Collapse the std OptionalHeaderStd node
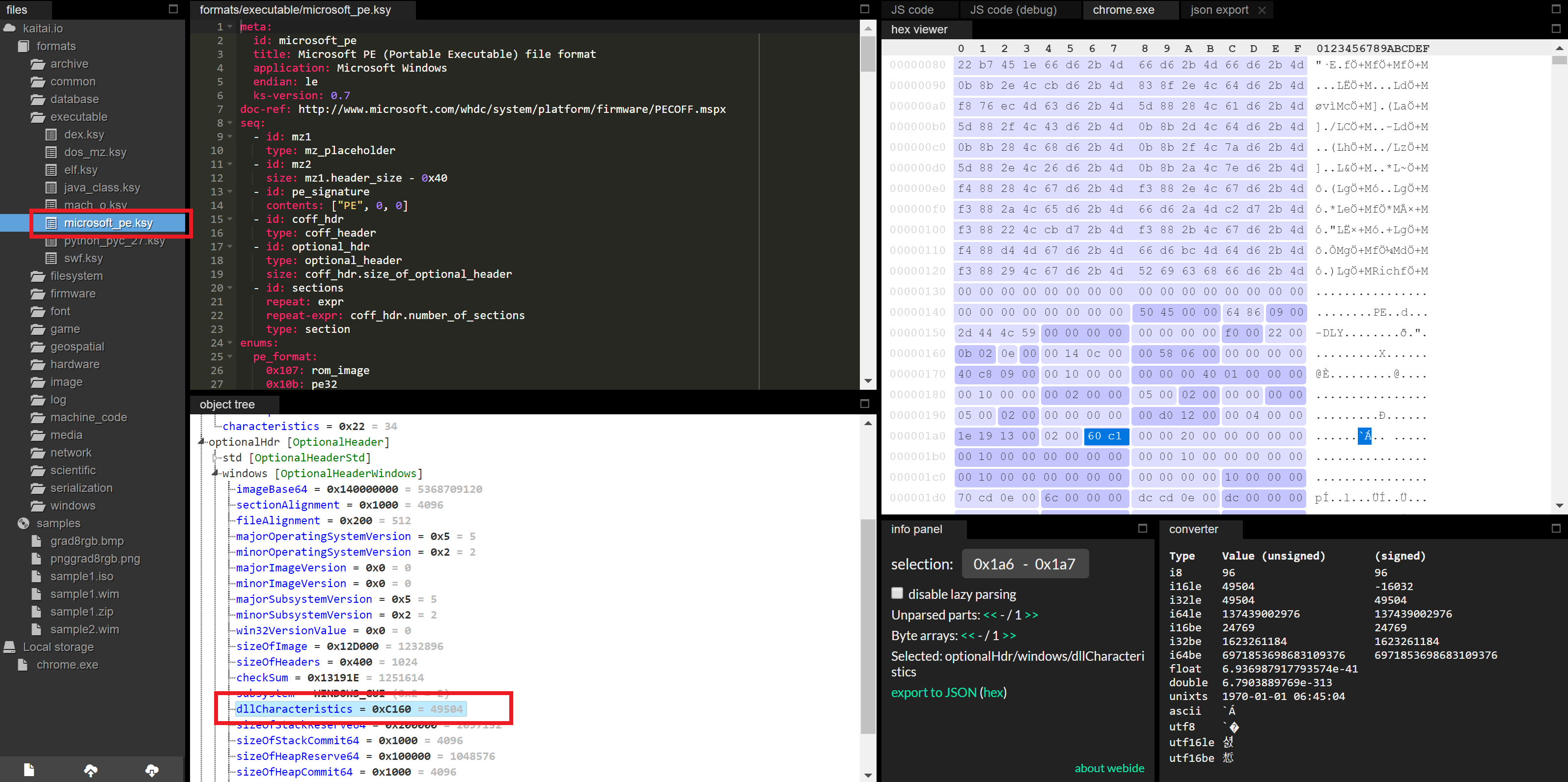 tap(214, 457)
